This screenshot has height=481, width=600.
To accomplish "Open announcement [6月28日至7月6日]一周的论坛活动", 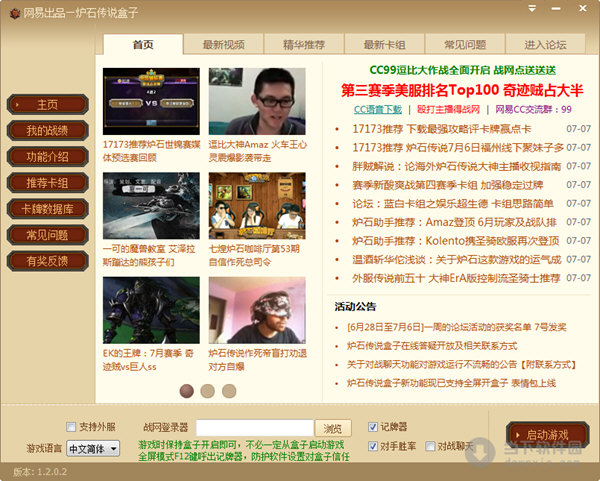I will (x=457, y=327).
